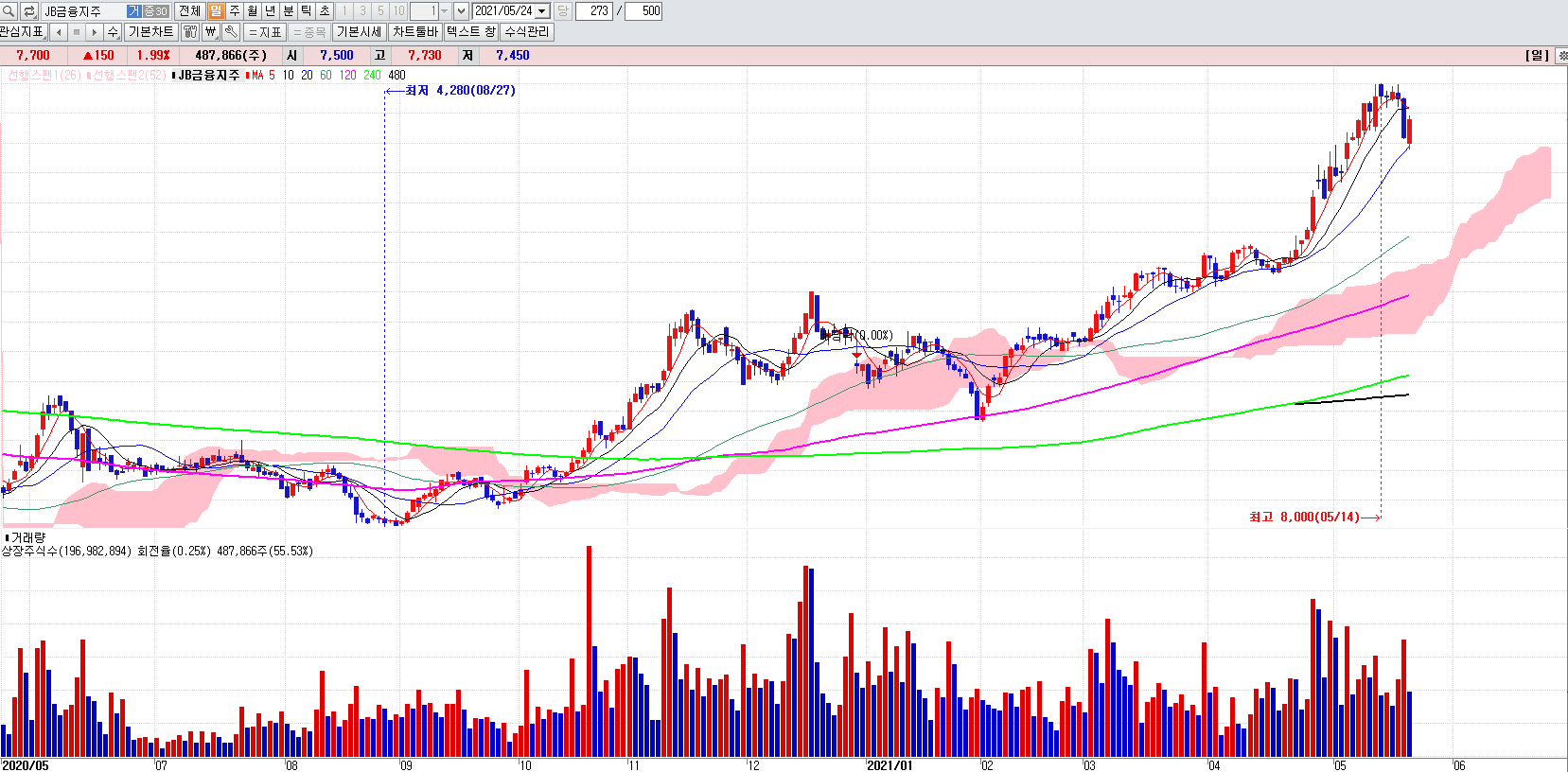1568x772 pixels.
Task: Open the 기본시세 quote tab
Action: click(x=360, y=32)
